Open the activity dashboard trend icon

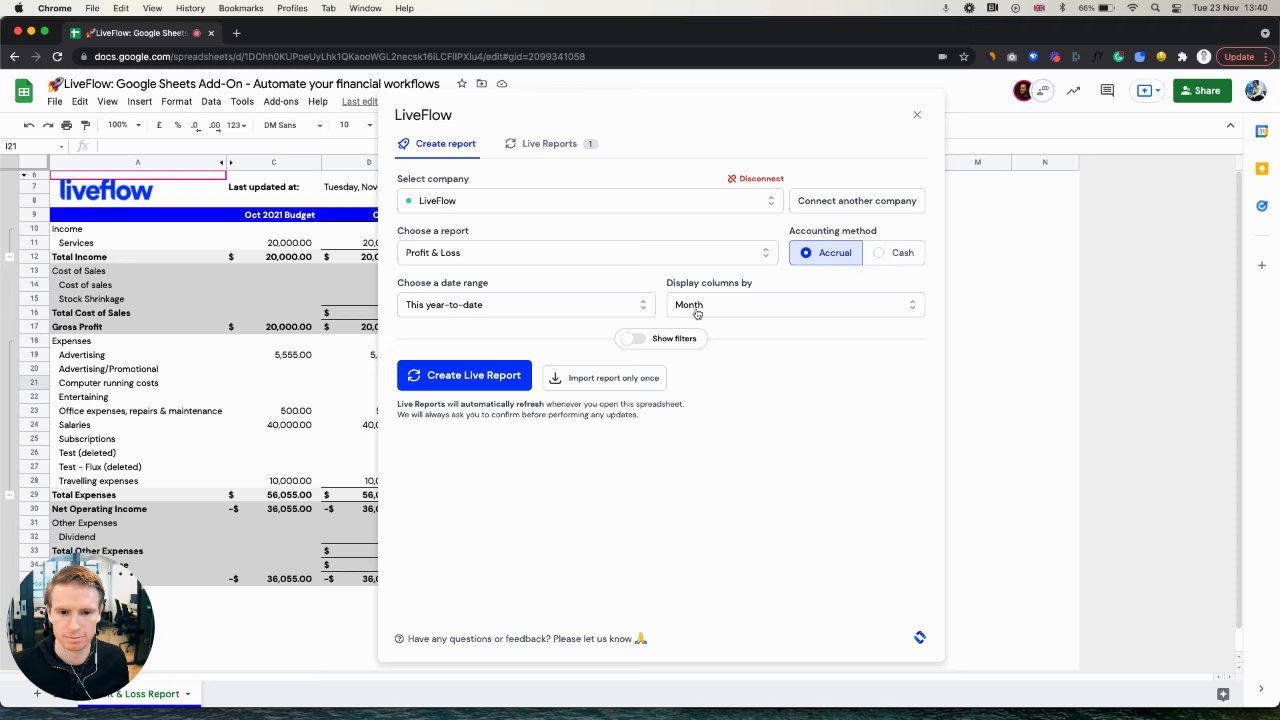[x=1073, y=91]
